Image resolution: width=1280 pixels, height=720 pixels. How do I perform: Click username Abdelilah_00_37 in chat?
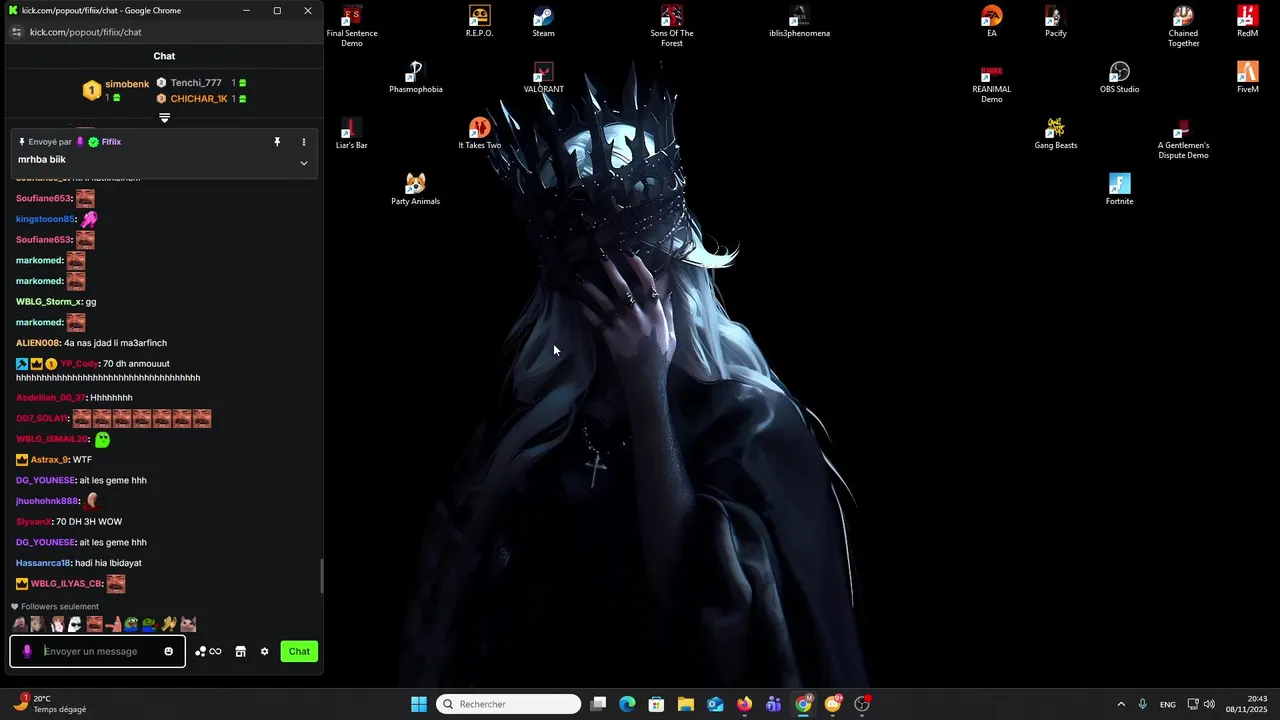pos(50,398)
